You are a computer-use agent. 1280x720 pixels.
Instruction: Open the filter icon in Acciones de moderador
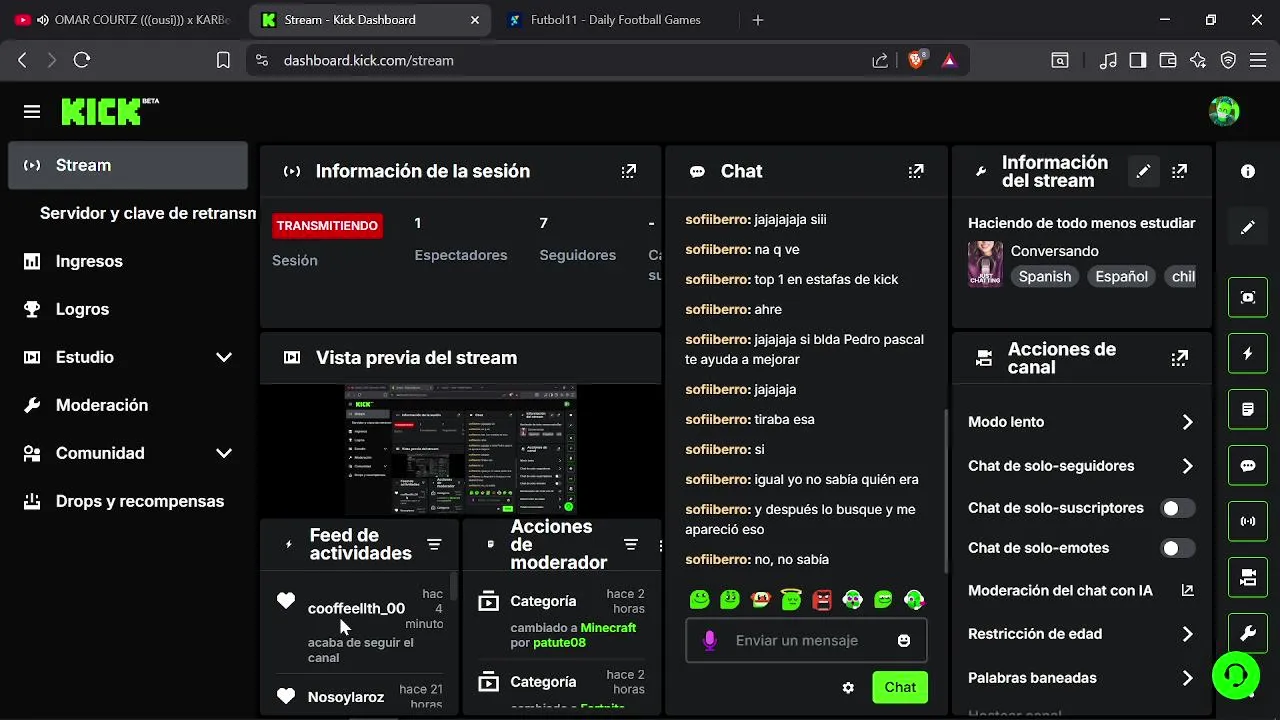(x=631, y=544)
